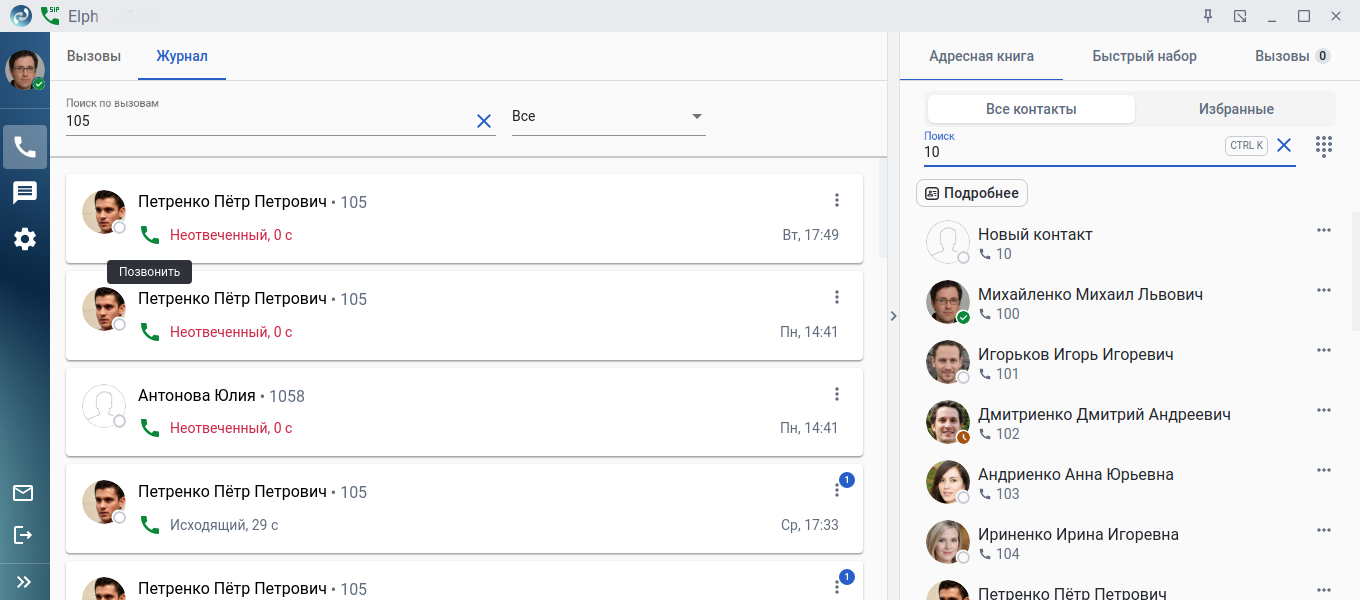1360x600 pixels.
Task: Collapse right panel with the divider arrow
Action: tap(893, 316)
